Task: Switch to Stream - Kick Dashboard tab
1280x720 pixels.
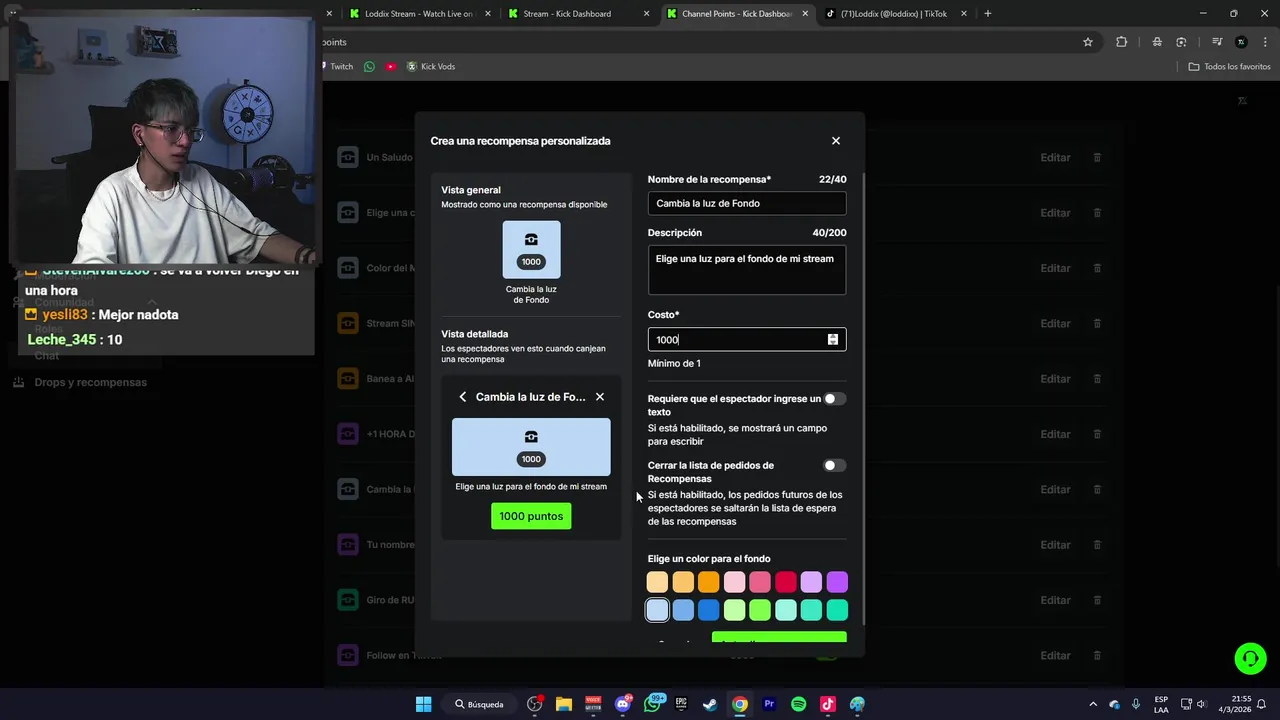Action: tap(578, 14)
